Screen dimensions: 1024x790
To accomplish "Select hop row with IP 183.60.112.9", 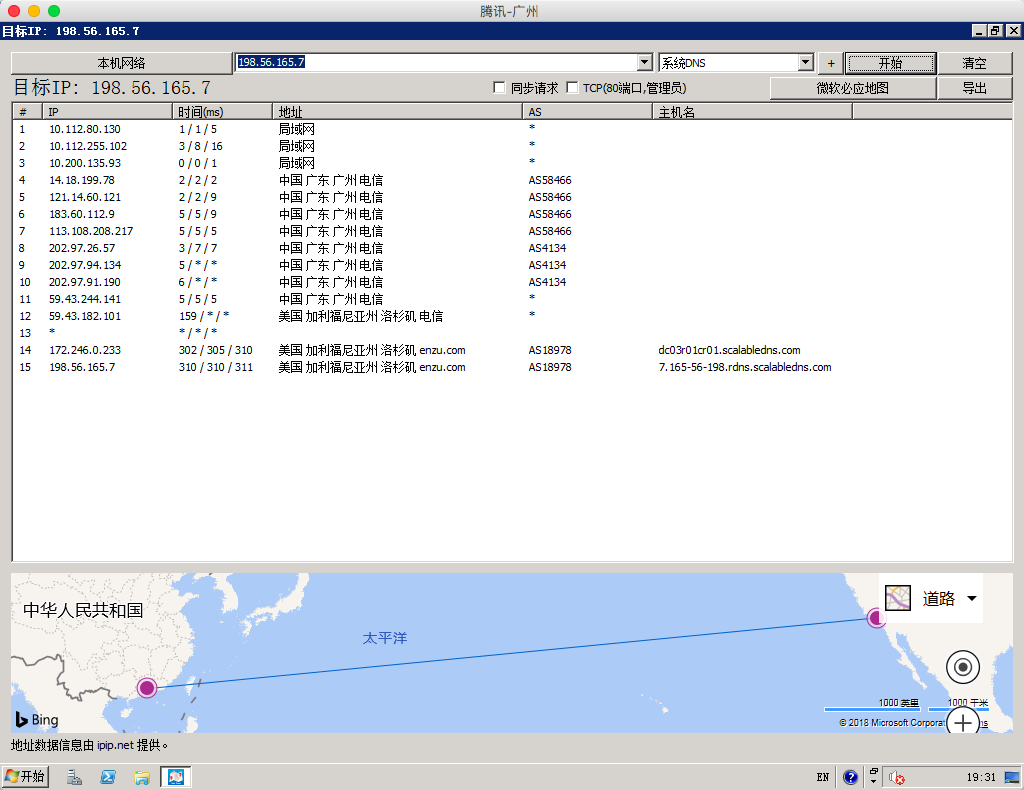I will tap(512, 214).
